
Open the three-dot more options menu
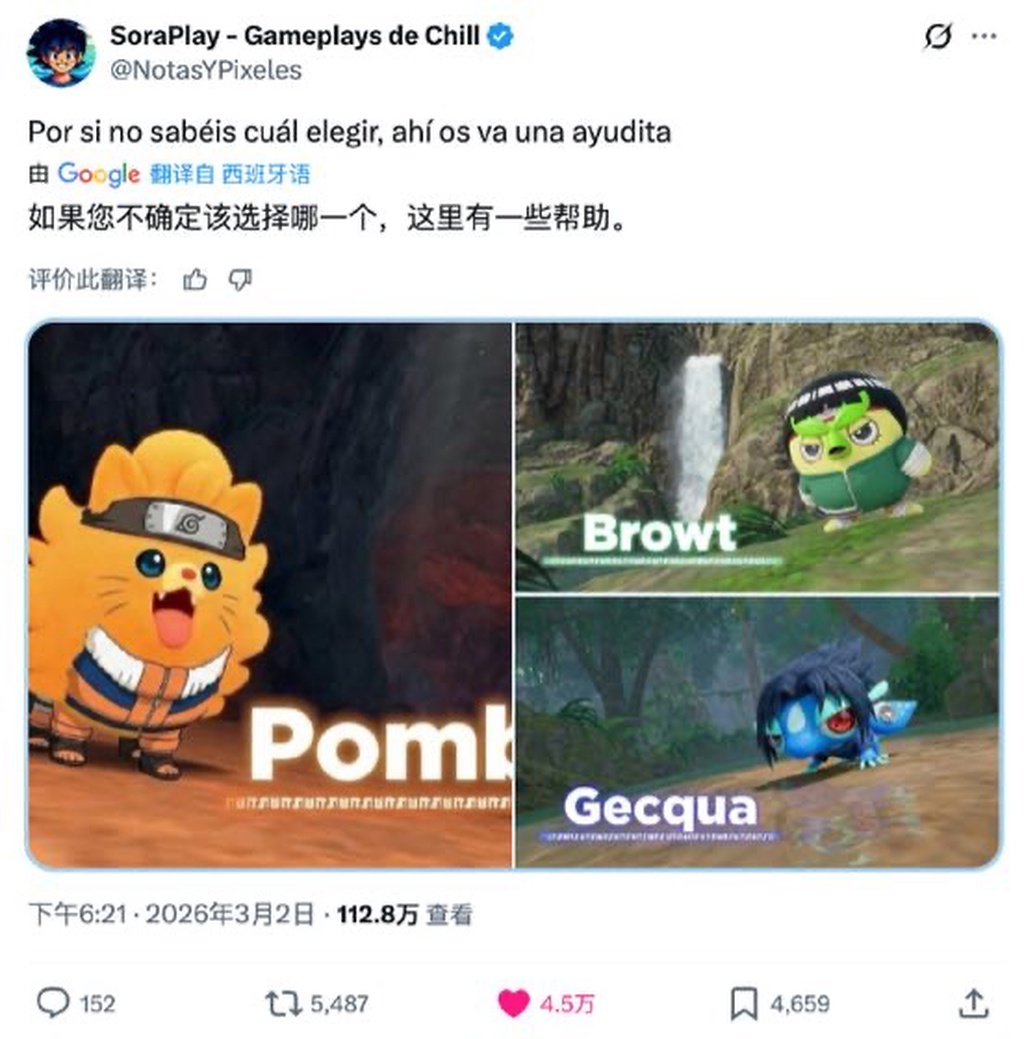coord(984,36)
